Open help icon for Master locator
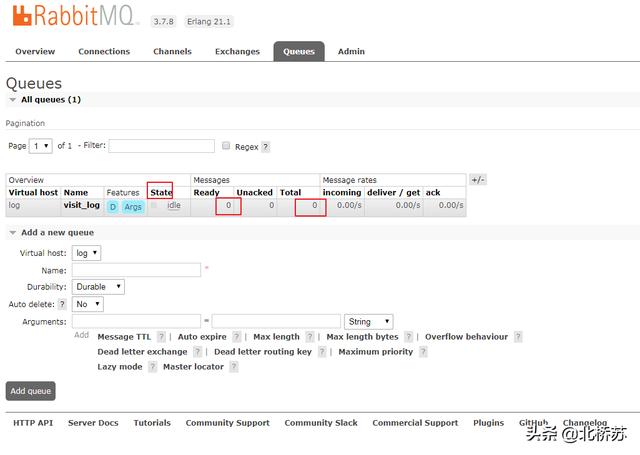This screenshot has width=640, height=455. 234,367
